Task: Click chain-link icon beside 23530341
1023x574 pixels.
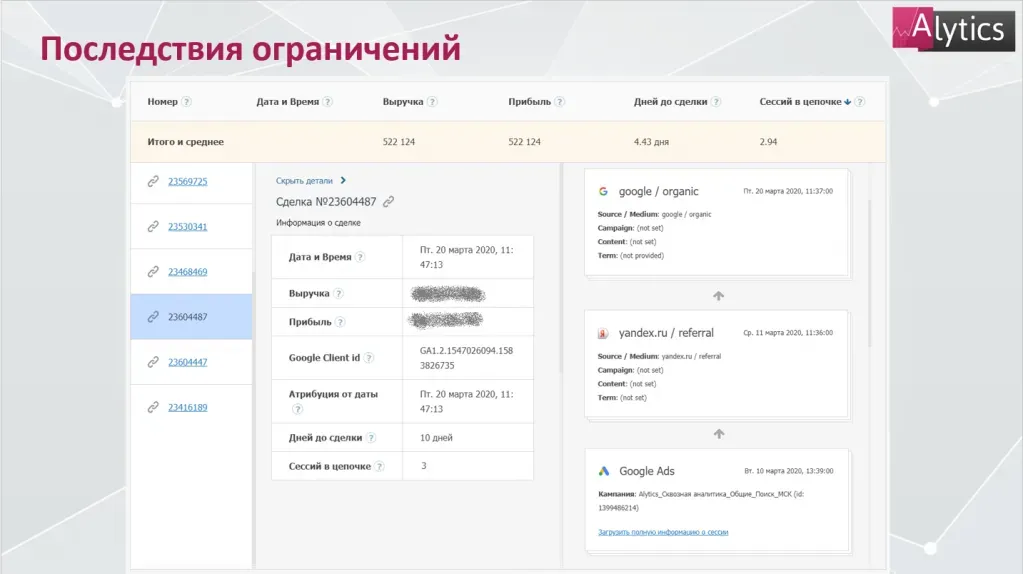Action: (x=153, y=226)
